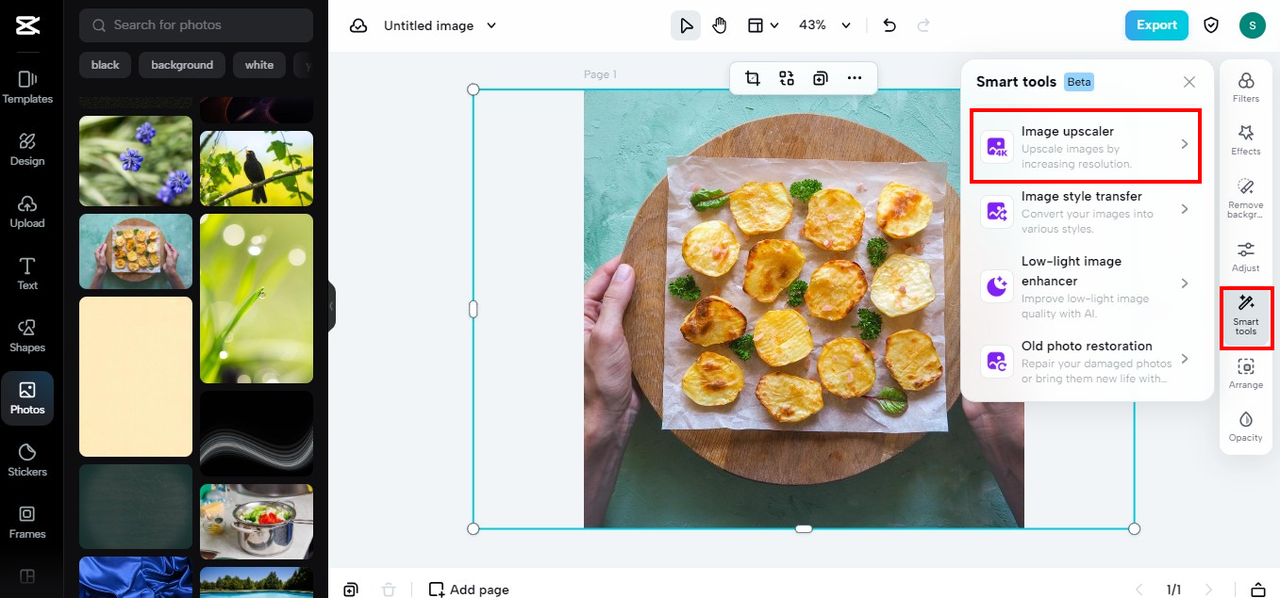Open the Low-light image enhancer tool
1280x598 pixels.
[1086, 286]
